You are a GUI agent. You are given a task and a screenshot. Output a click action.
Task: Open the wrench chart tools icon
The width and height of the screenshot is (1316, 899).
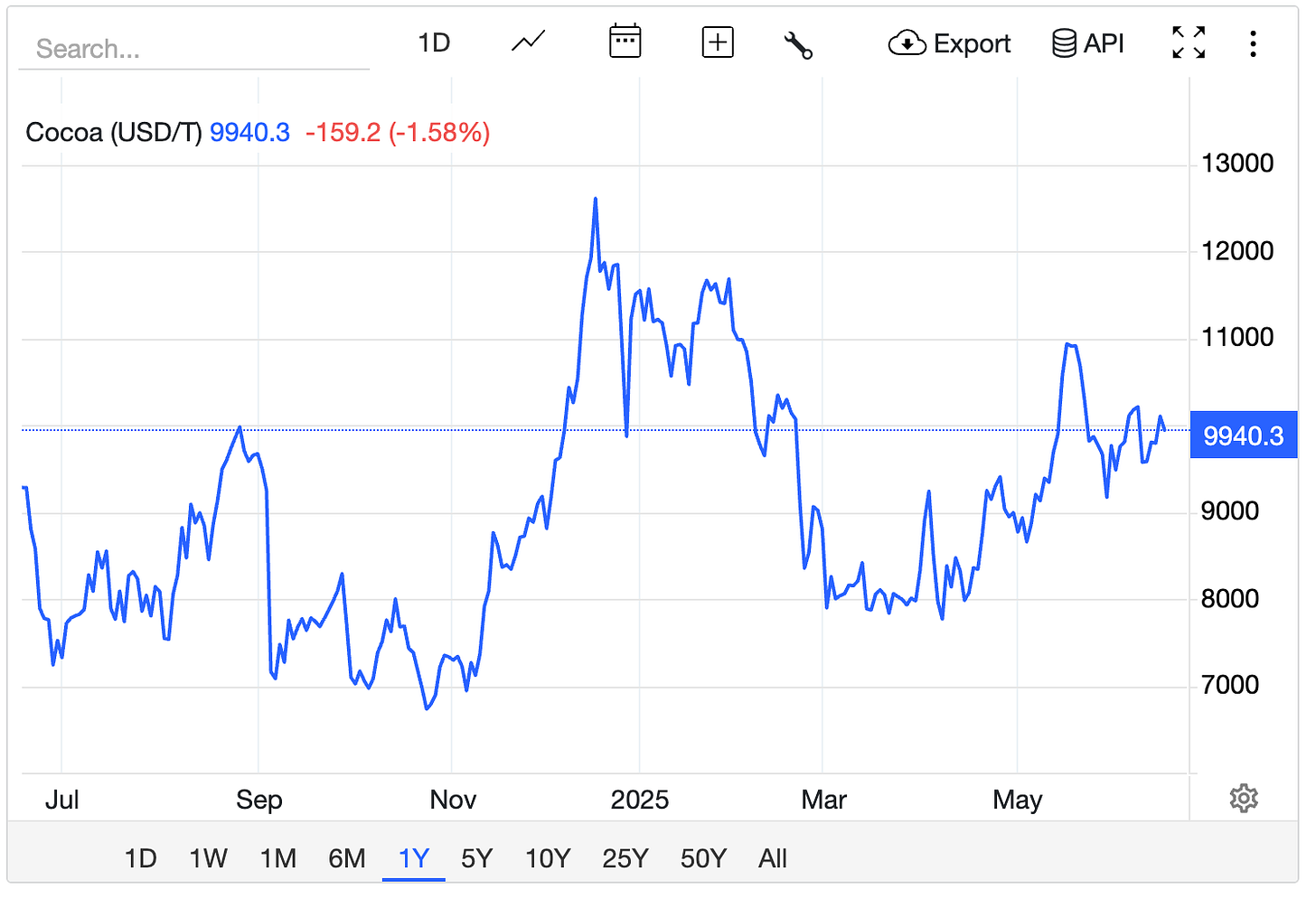798,44
